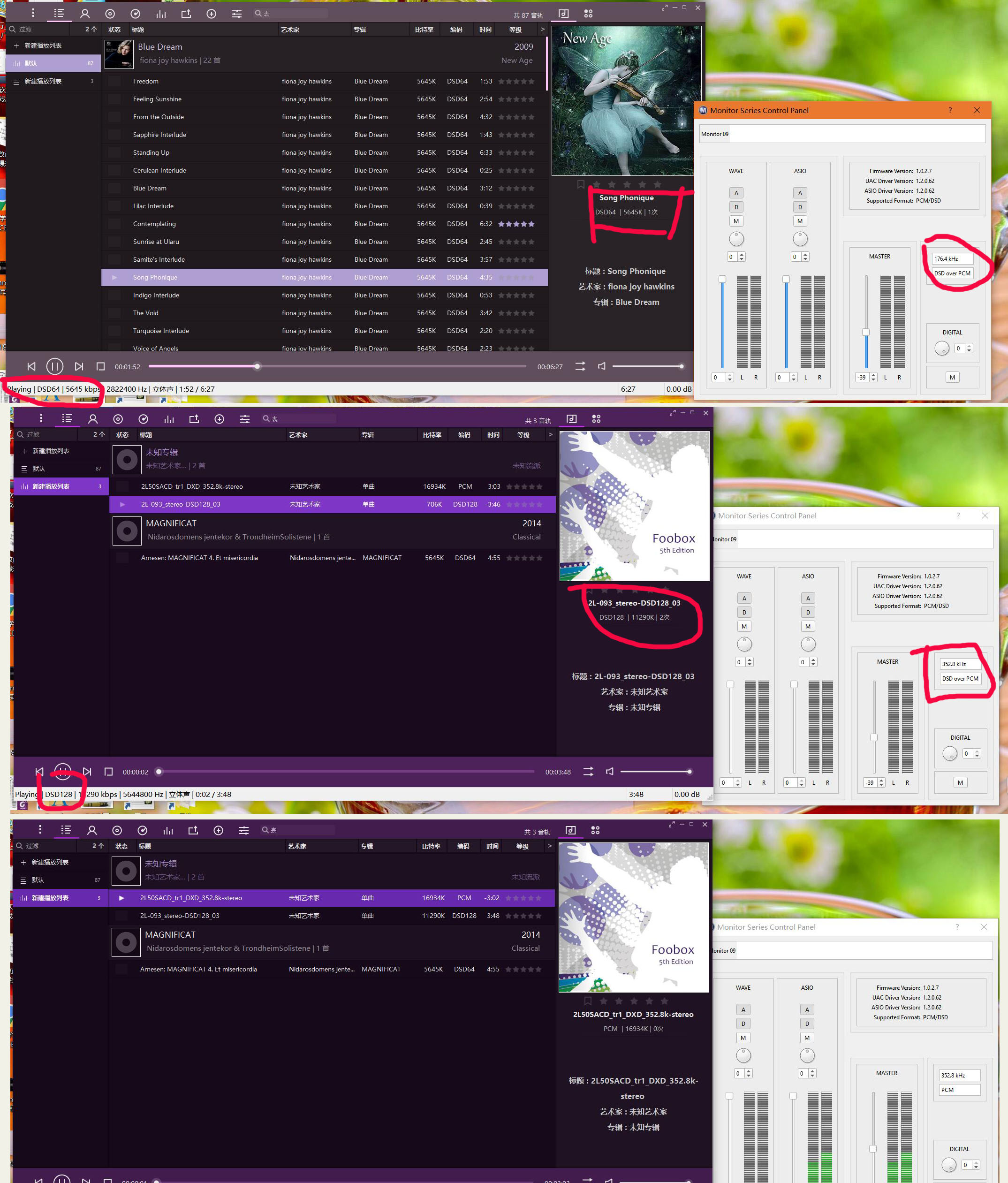The height and width of the screenshot is (1183, 1008).
Task: Play the track Contemplating in the Blue Dream list
Action: coord(154,224)
